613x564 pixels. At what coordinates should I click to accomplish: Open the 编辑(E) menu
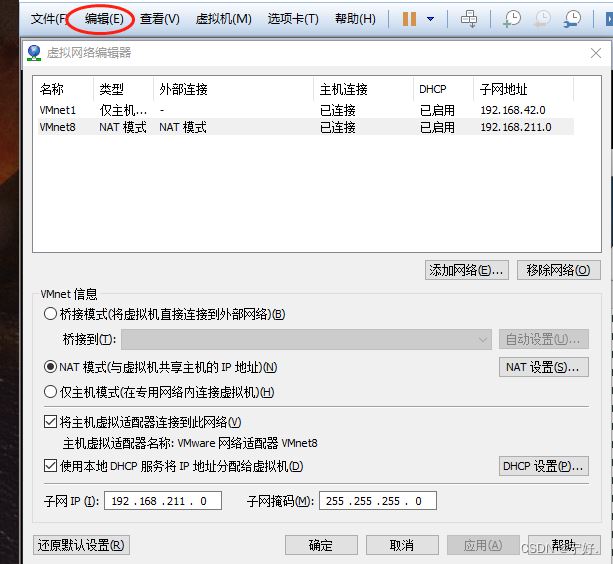[x=104, y=18]
